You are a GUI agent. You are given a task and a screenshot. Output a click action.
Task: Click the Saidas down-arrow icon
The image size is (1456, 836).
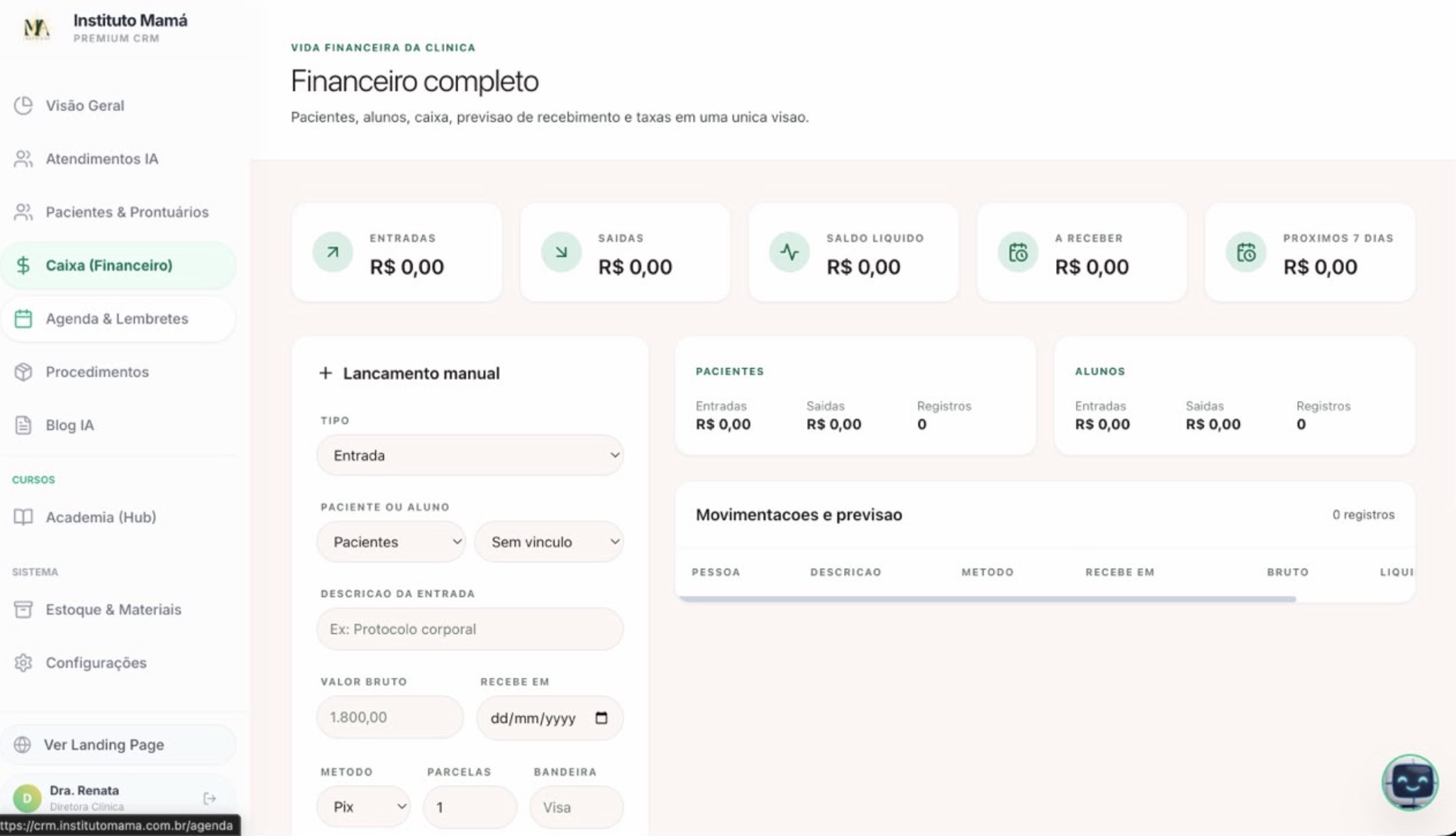click(x=561, y=252)
